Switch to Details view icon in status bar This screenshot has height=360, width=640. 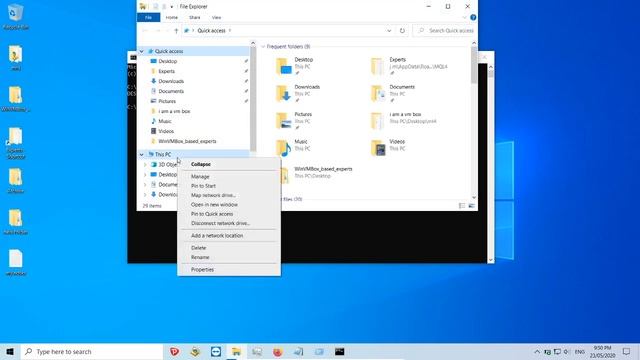(x=462, y=206)
